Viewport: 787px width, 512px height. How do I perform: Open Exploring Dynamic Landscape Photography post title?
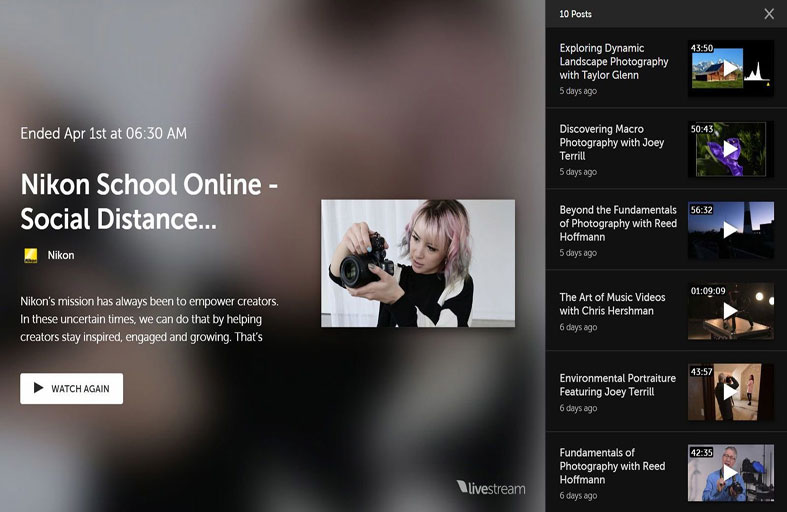[x=614, y=61]
